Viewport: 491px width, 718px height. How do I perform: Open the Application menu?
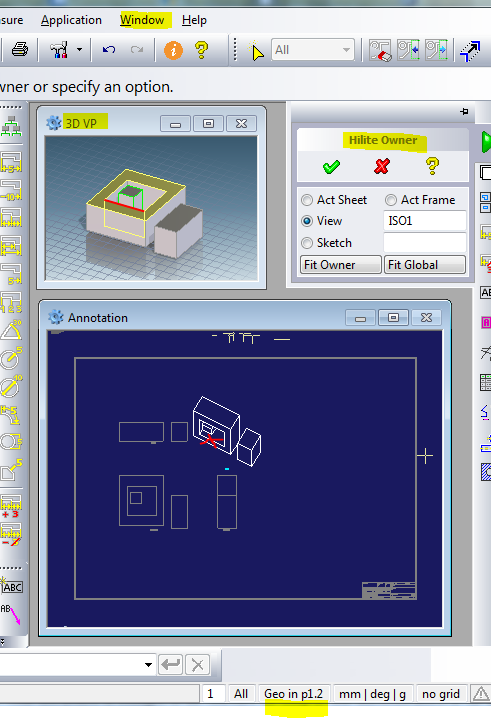click(71, 20)
